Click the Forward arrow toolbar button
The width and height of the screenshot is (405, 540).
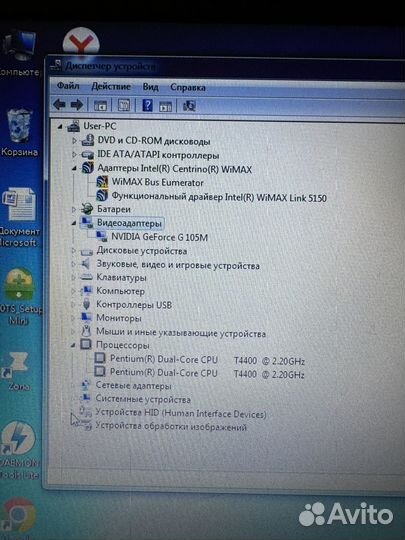coord(76,105)
